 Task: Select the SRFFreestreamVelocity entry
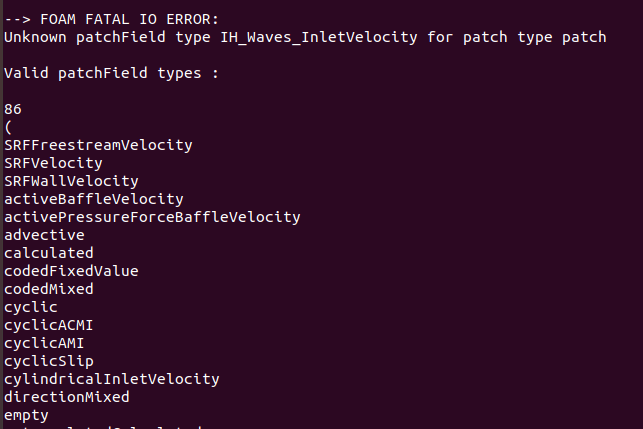pyautogui.click(x=98, y=145)
